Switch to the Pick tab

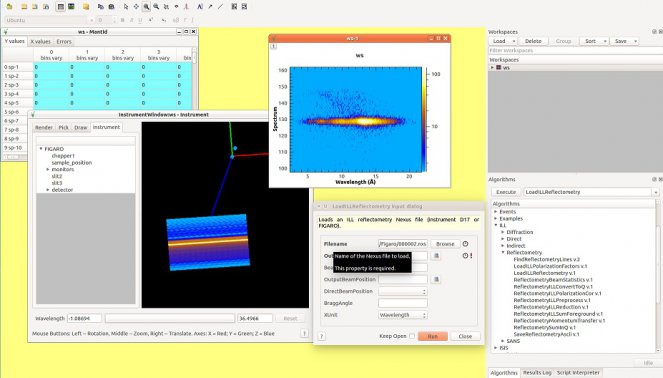coord(63,127)
